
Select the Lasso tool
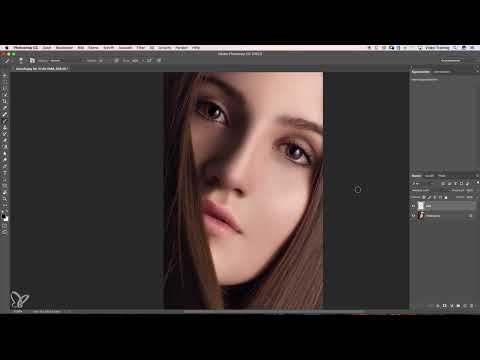(5, 89)
